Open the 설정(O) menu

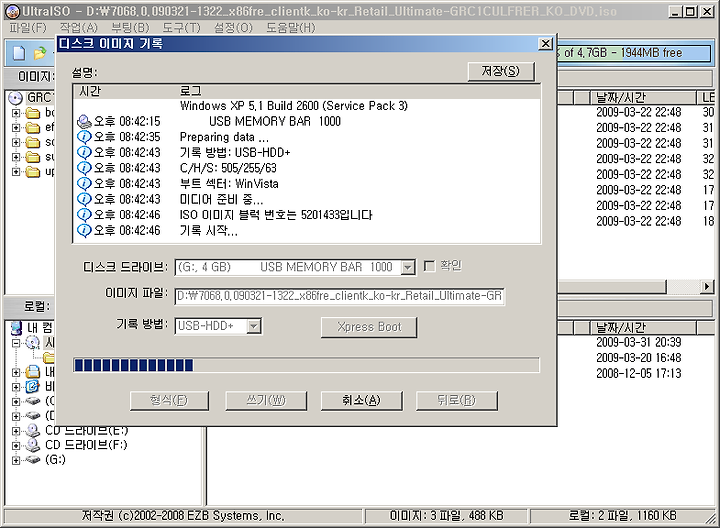pos(233,28)
